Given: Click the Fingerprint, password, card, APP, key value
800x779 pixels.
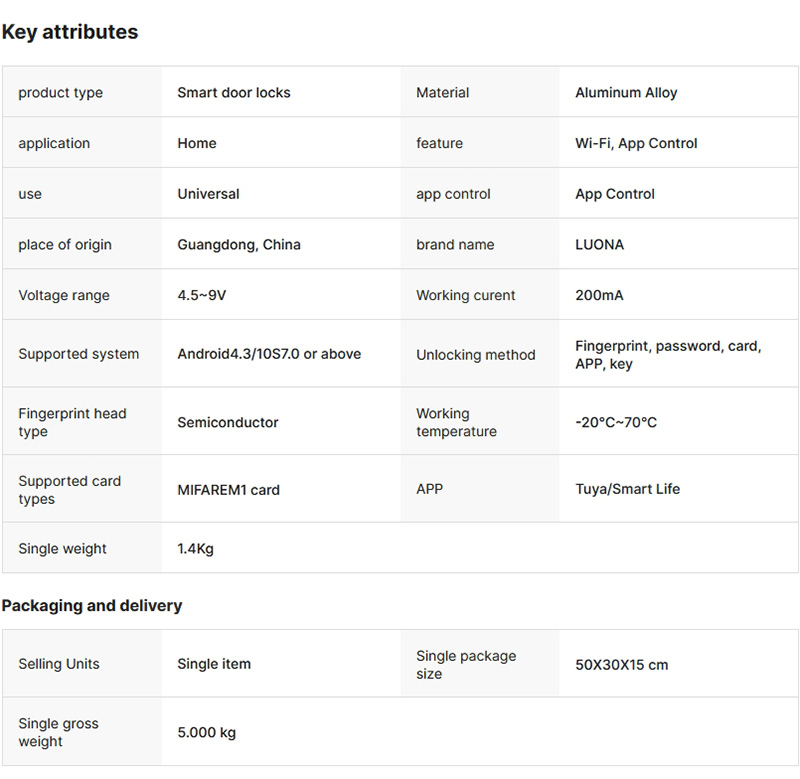Looking at the screenshot, I should [668, 355].
